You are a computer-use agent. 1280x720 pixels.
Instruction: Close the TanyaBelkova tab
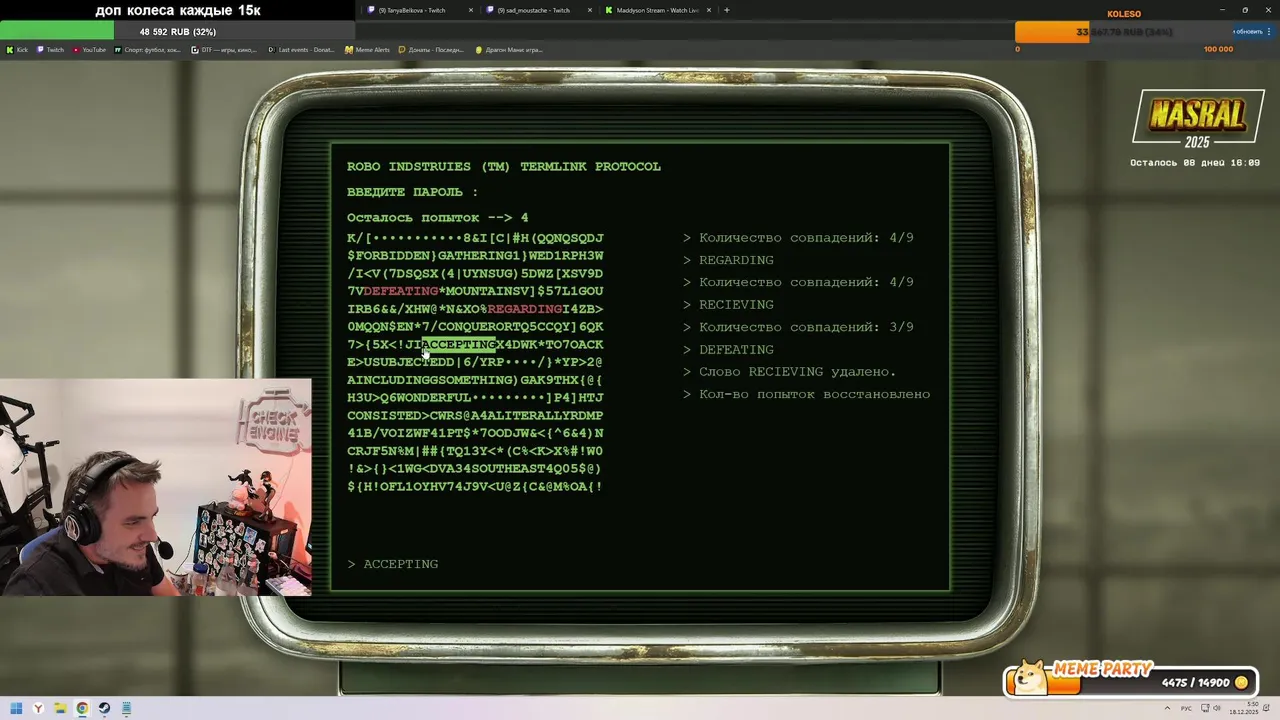tap(471, 10)
